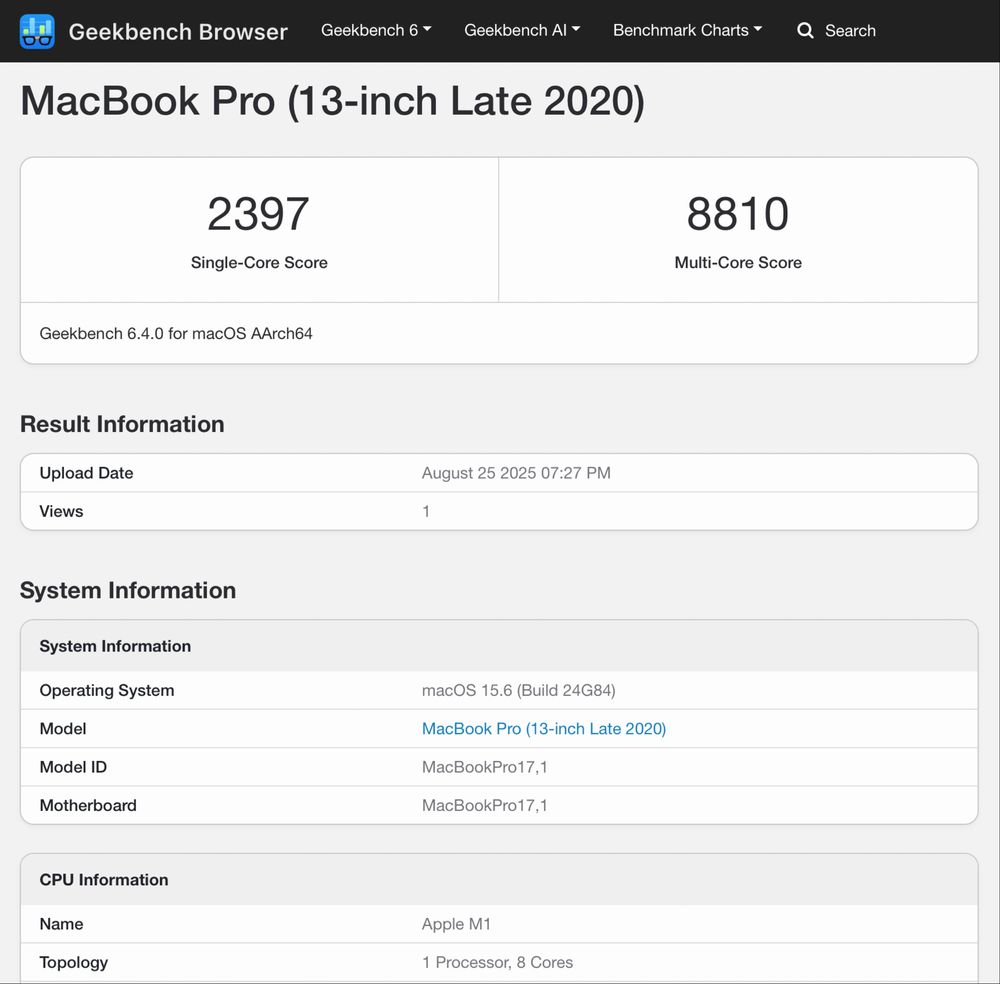Image resolution: width=1000 pixels, height=984 pixels.
Task: Open the Benchmark Charts dropdown
Action: [x=687, y=30]
